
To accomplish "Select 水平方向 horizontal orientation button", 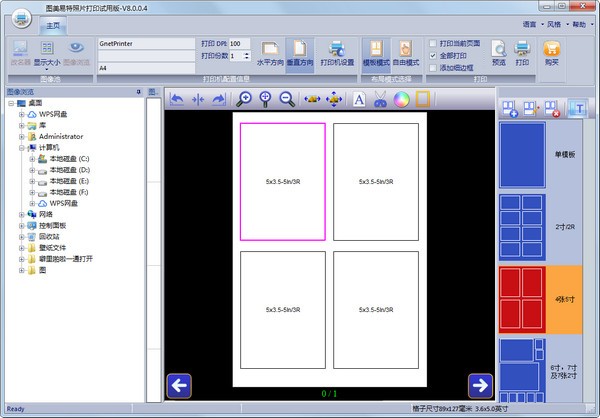I will tap(271, 53).
